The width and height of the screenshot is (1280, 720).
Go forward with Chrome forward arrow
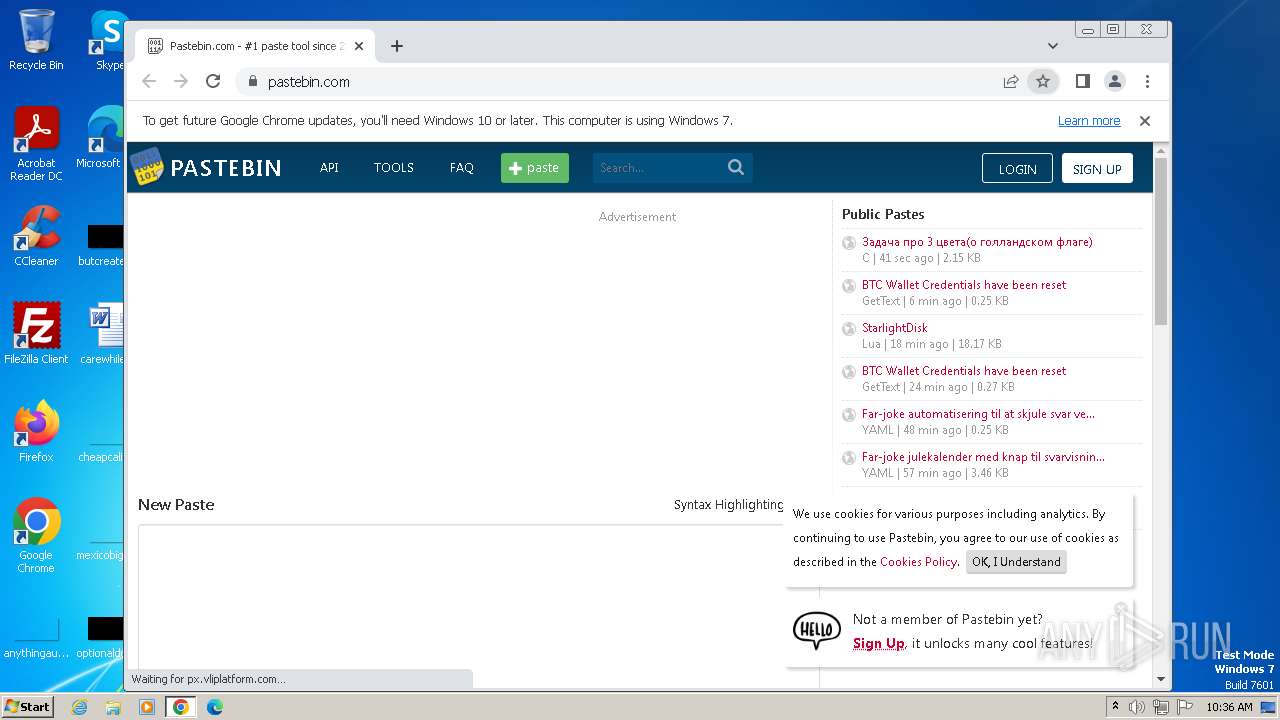tap(181, 82)
